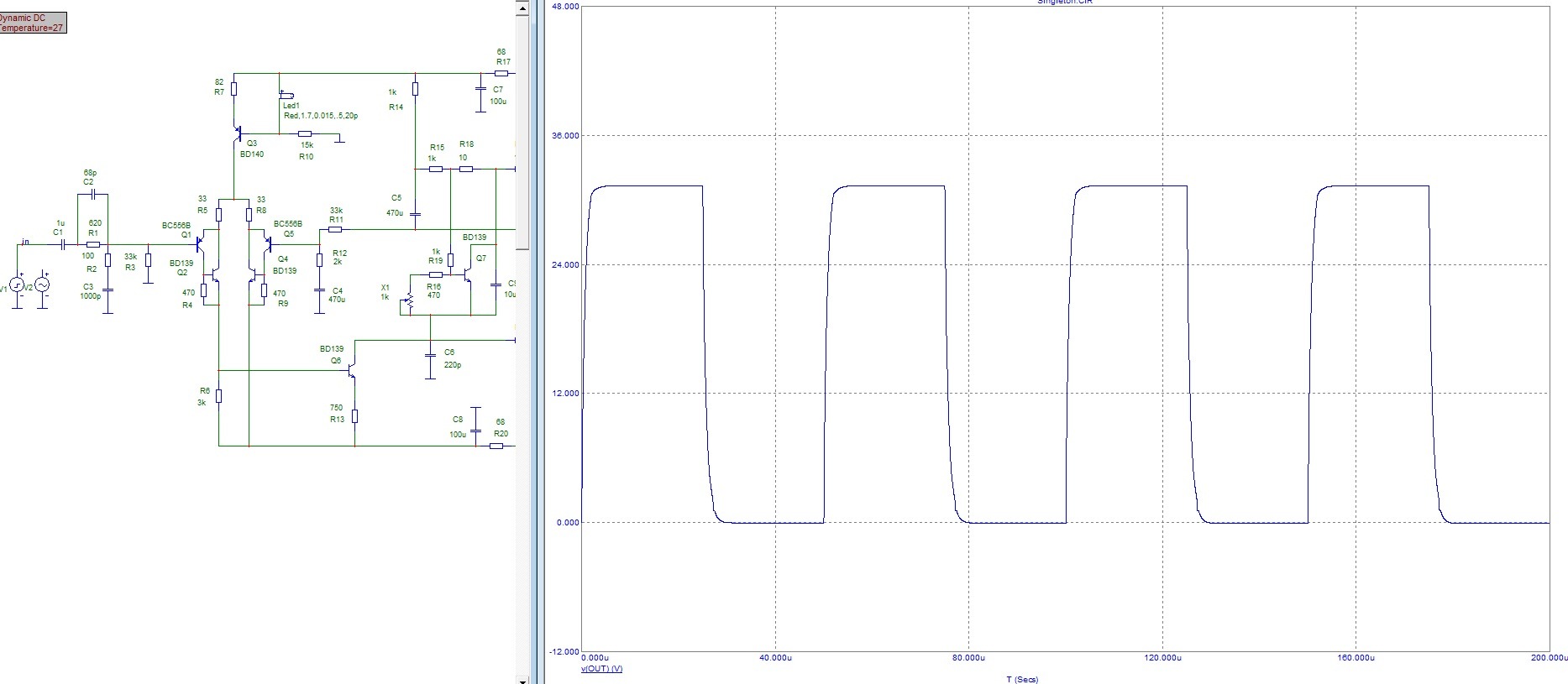This screenshot has width=1568, height=684.
Task: Select resistor R3 33k symbol
Action: (148, 260)
